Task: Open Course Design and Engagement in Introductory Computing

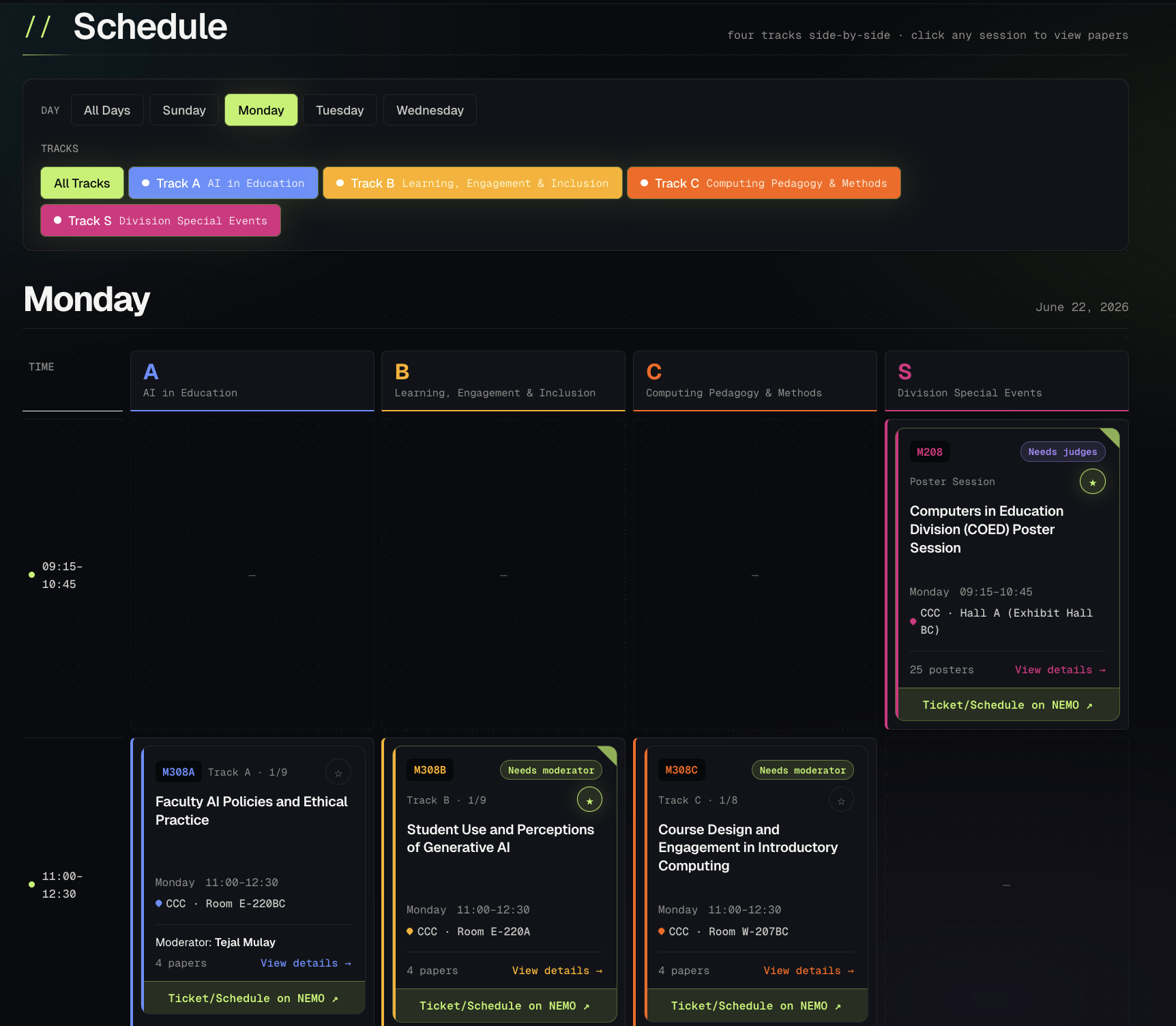Action: (x=748, y=847)
